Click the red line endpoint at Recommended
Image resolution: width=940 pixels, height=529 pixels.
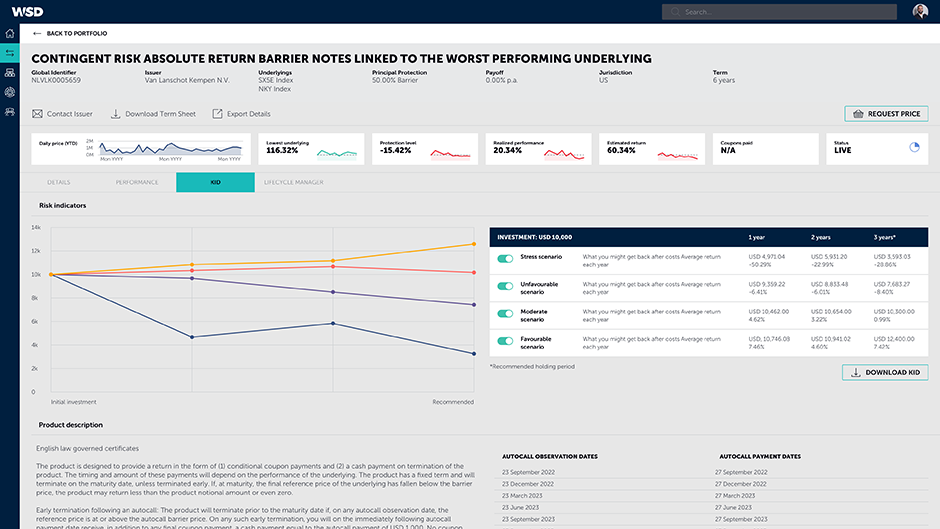[x=474, y=272]
